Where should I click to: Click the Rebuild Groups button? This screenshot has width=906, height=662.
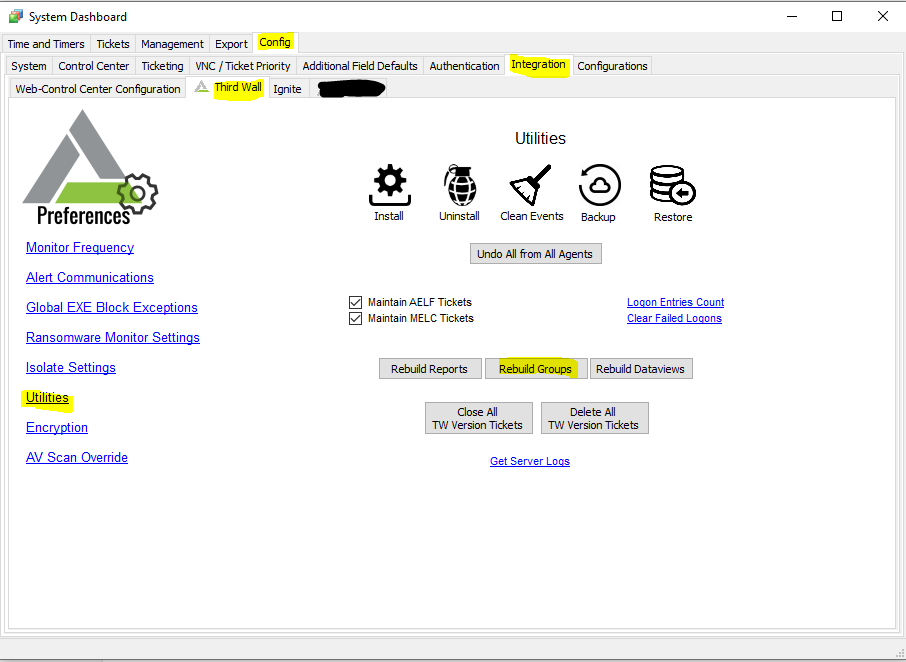536,369
